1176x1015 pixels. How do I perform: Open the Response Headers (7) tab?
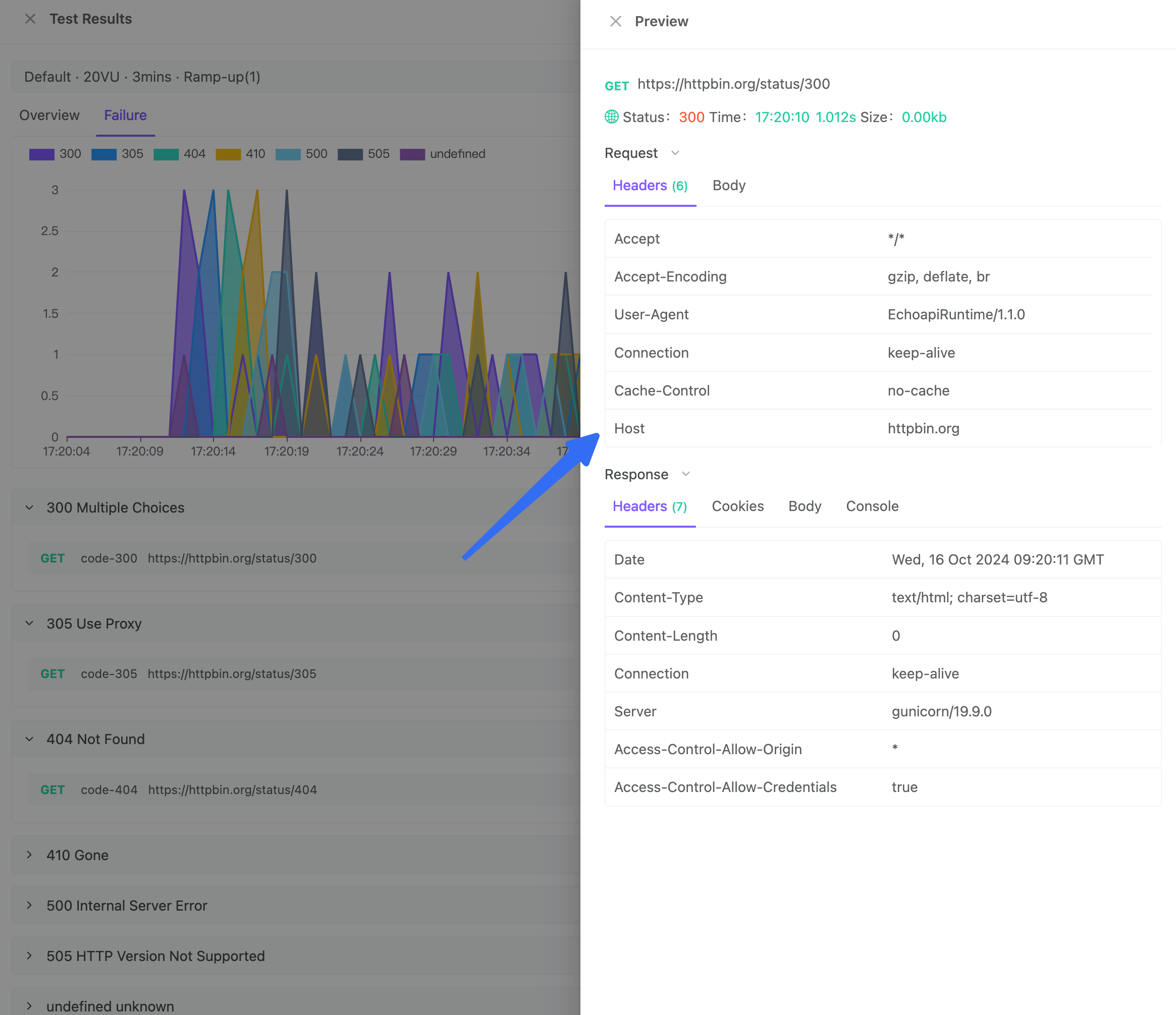[x=651, y=506]
